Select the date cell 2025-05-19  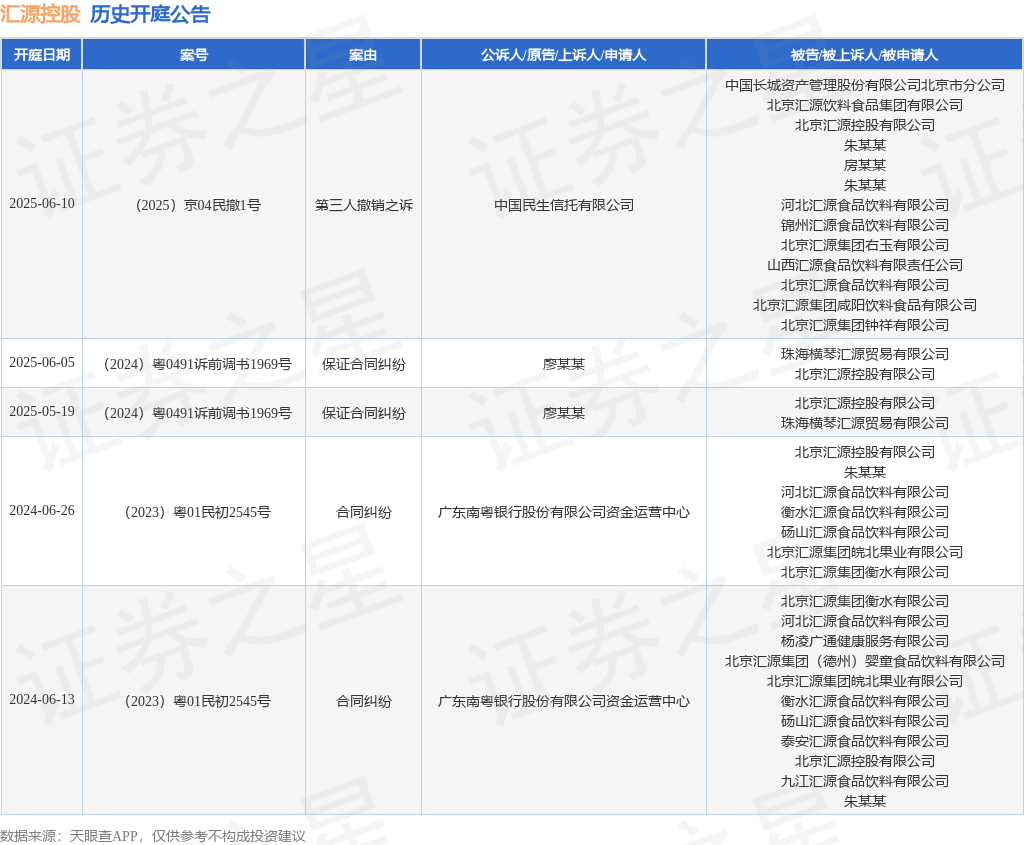click(x=42, y=411)
